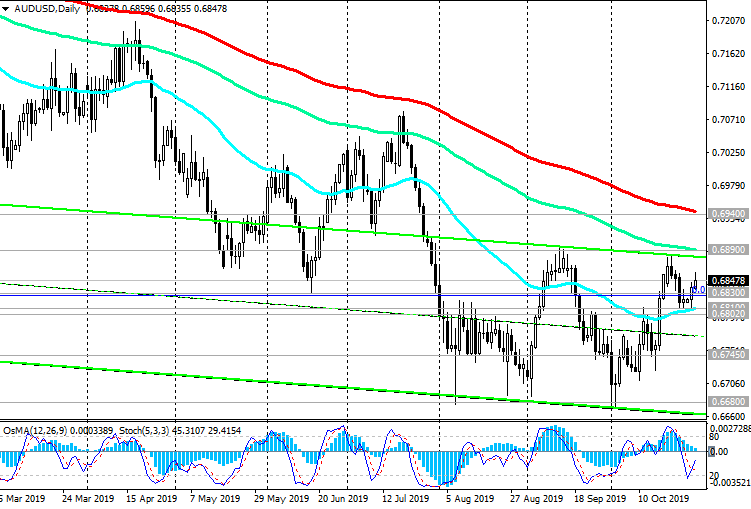Screen dimensions: 751x509
Task: Click the -0.003521 oscillator scale minimum
Action: click(x=730, y=482)
